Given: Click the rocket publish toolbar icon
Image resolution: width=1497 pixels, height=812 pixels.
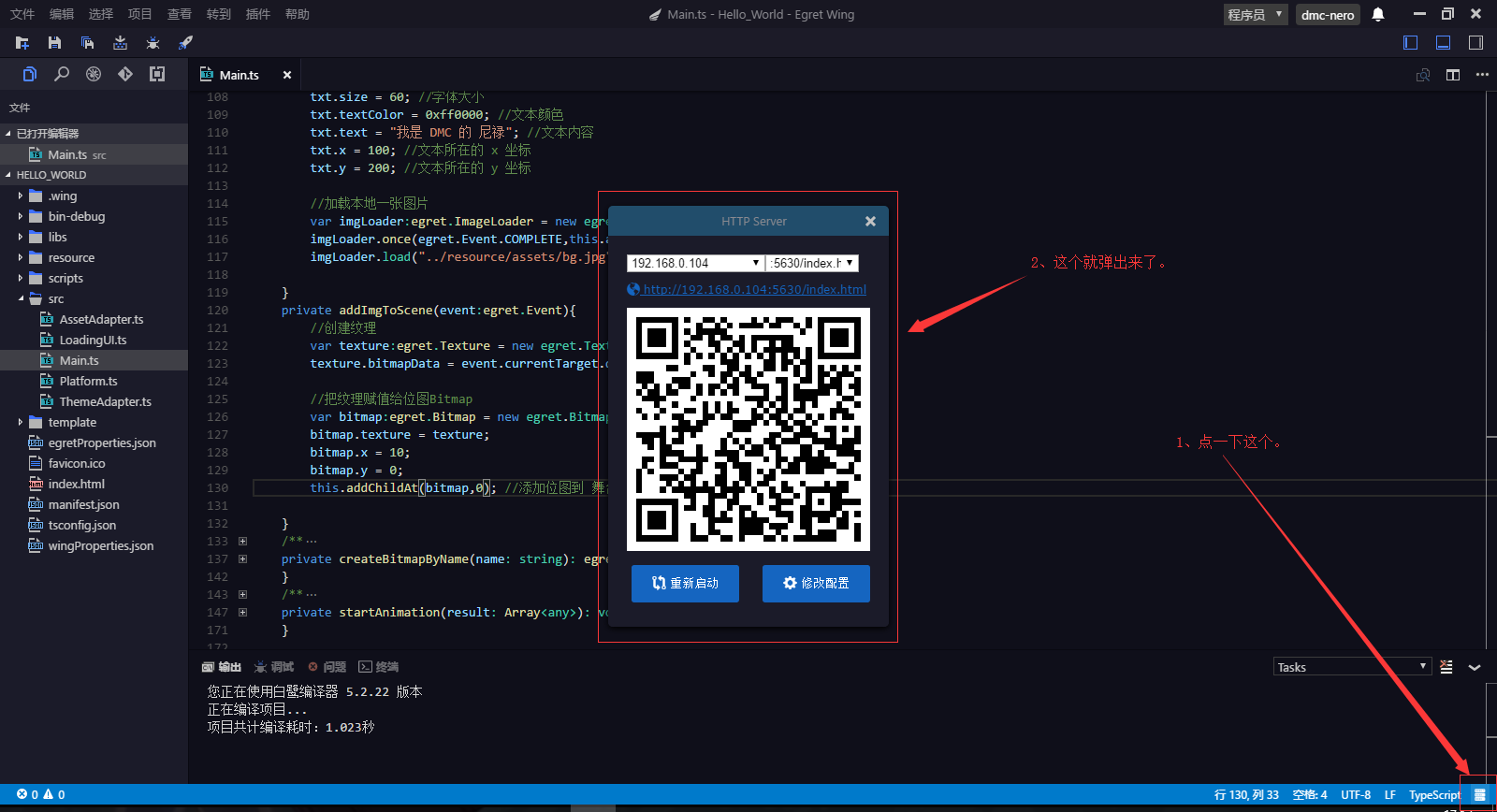Looking at the screenshot, I should tap(185, 43).
